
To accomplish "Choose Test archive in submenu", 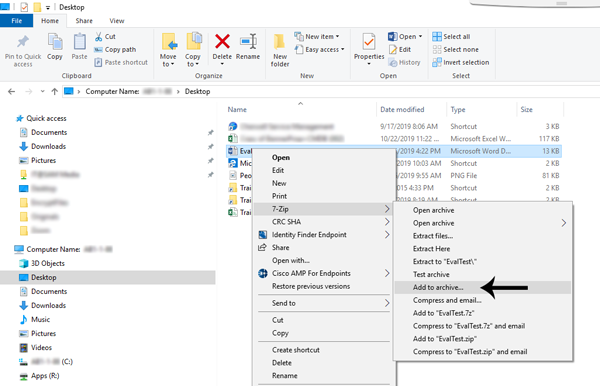I will [483, 274].
